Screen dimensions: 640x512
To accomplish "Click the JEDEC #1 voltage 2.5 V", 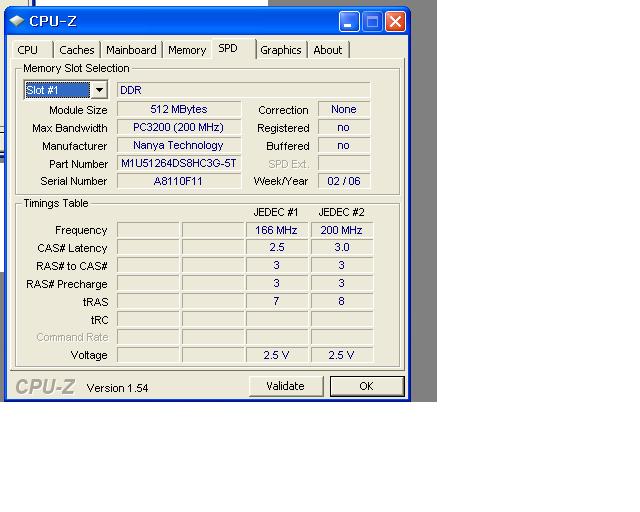I will (x=276, y=355).
